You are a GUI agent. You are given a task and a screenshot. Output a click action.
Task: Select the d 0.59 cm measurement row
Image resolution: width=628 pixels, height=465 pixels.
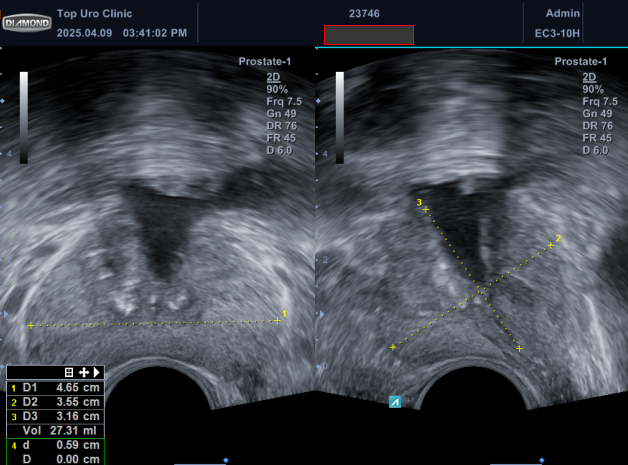pos(55,445)
